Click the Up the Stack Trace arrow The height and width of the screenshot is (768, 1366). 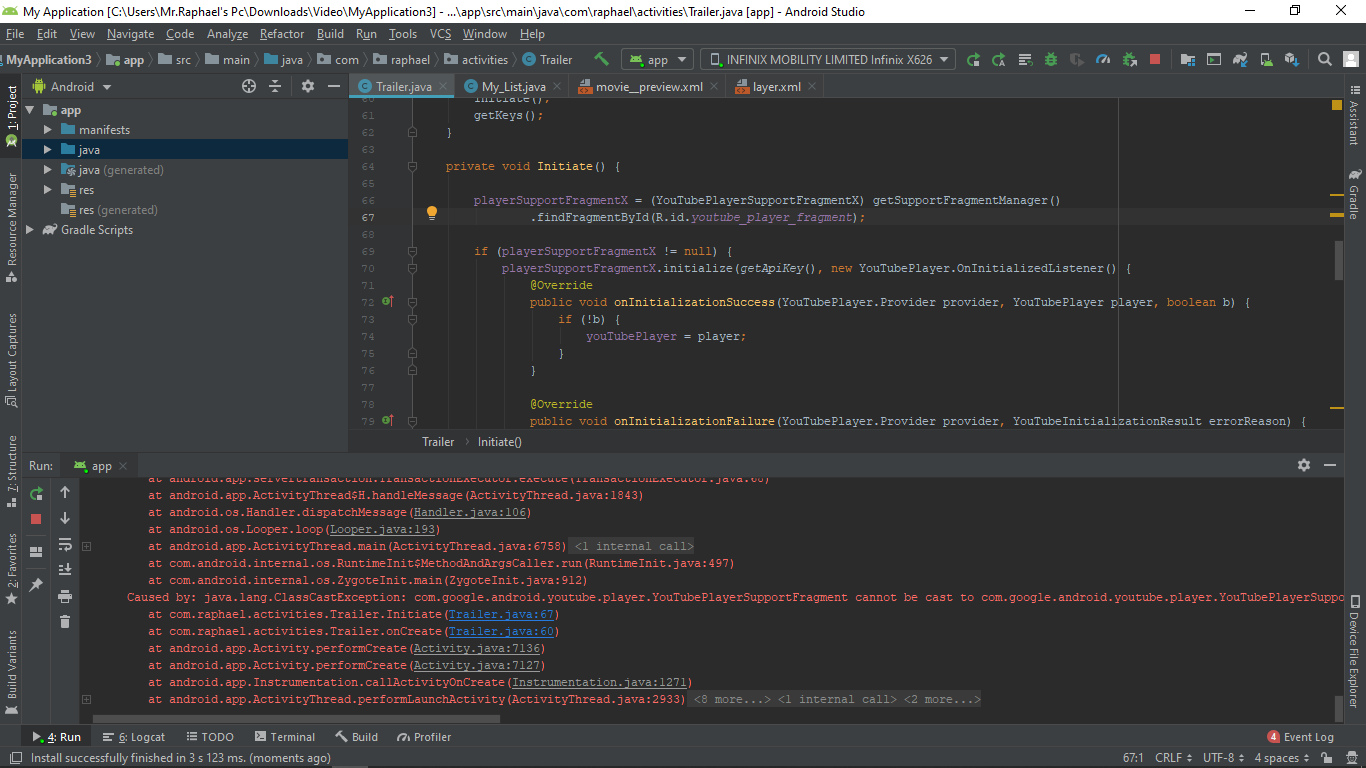tap(65, 492)
